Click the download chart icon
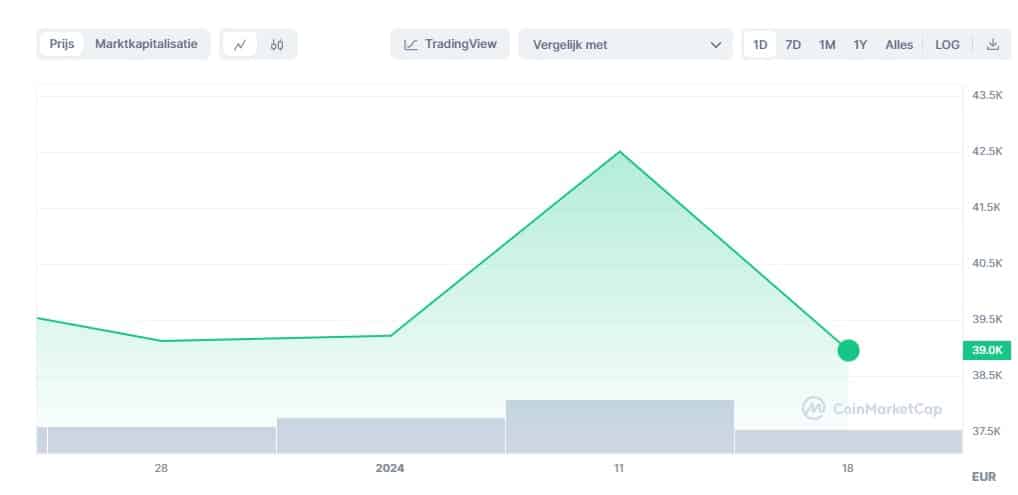Viewport: 1018px width, 495px height. [992, 45]
